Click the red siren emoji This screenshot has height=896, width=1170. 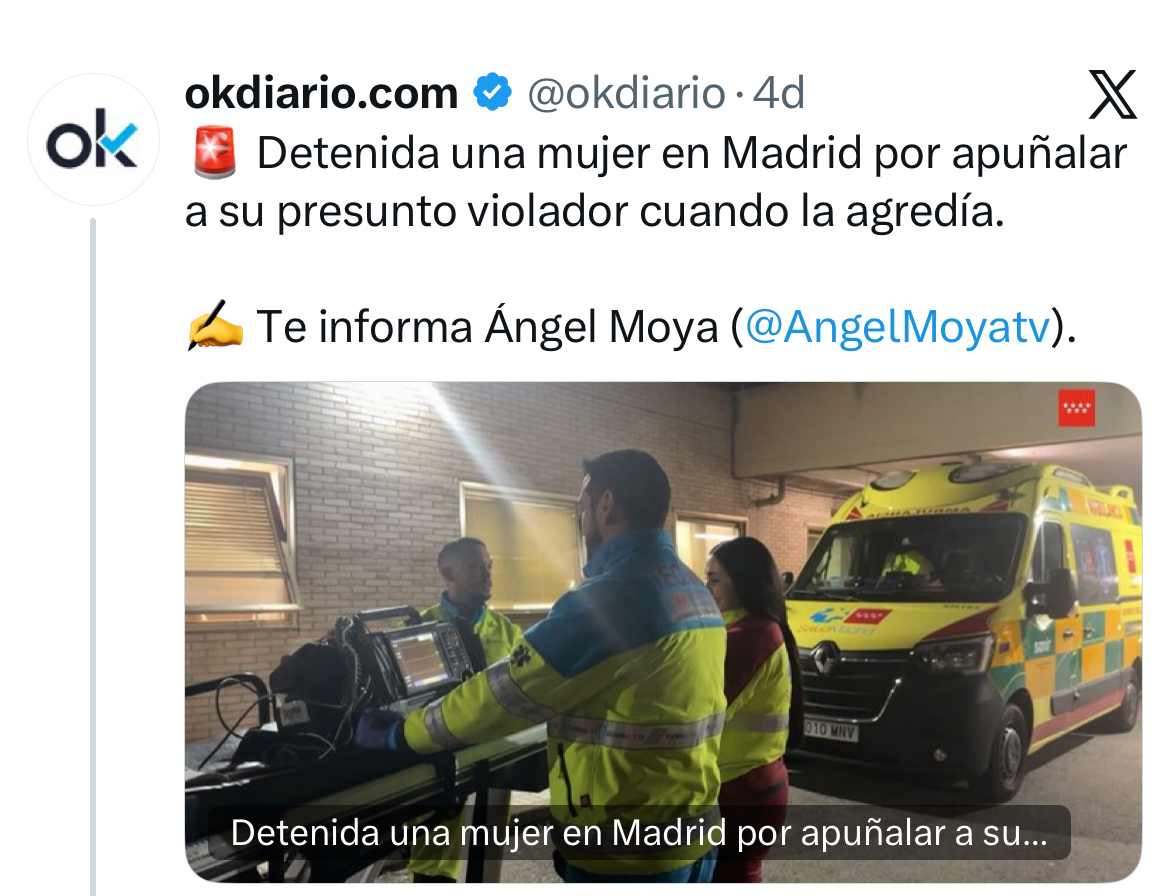click(215, 152)
